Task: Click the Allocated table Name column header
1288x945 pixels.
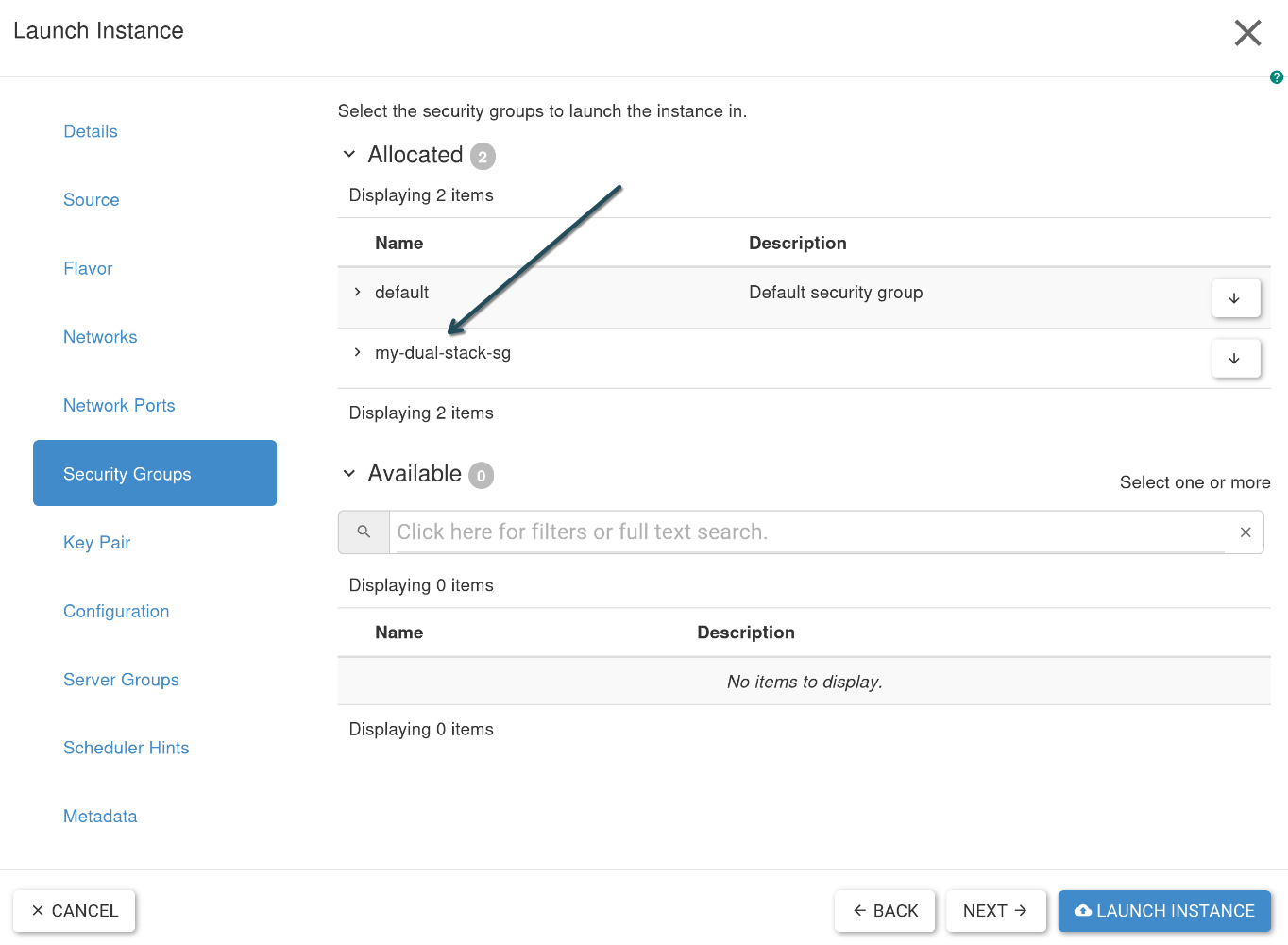Action: 398,244
